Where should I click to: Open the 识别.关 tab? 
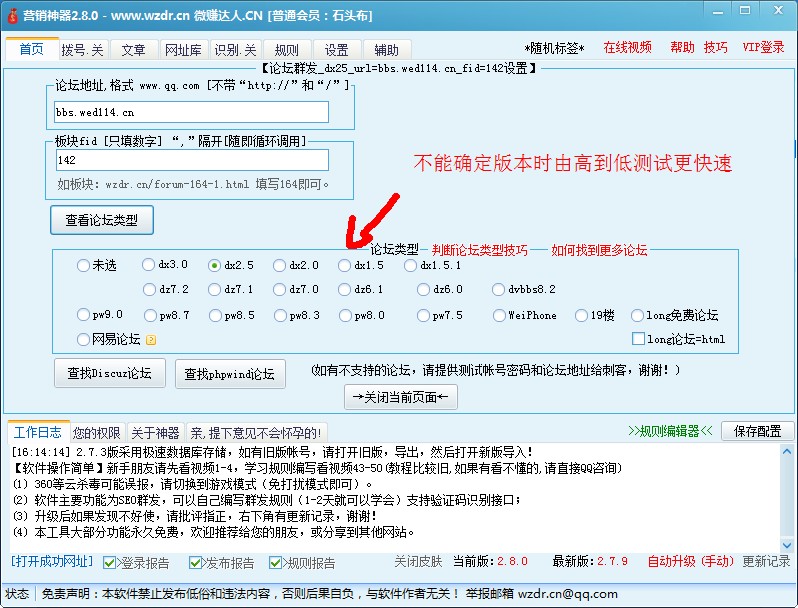[235, 50]
